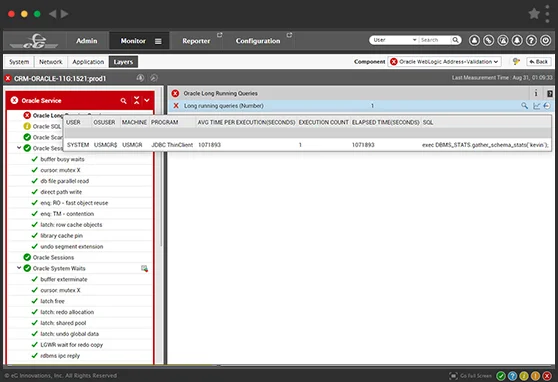Click the key icon next to Back button
This screenshot has height=382, width=558.
pos(516,62)
